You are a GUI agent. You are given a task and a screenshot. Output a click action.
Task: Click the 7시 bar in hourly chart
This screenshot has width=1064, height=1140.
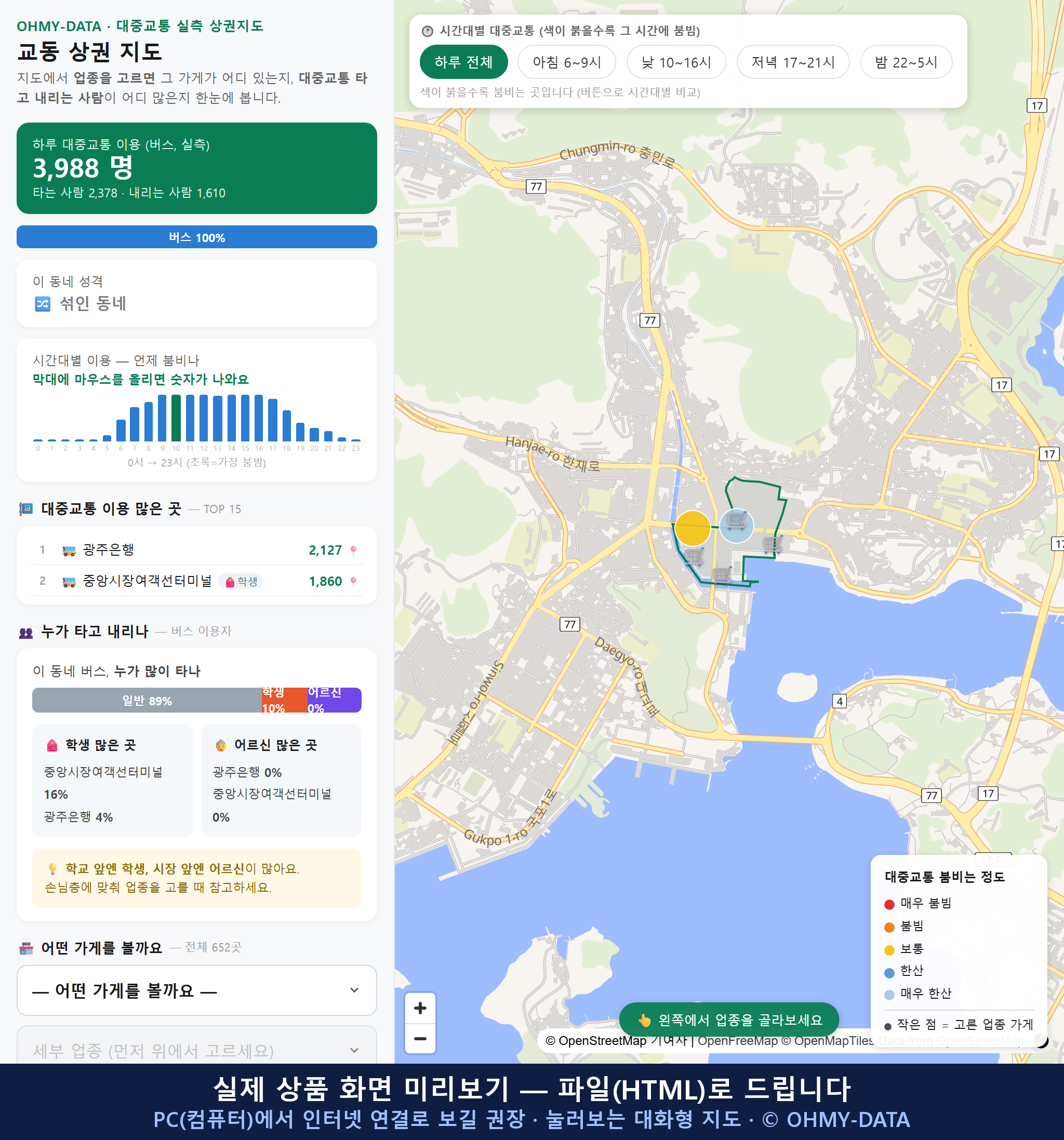coord(135,424)
